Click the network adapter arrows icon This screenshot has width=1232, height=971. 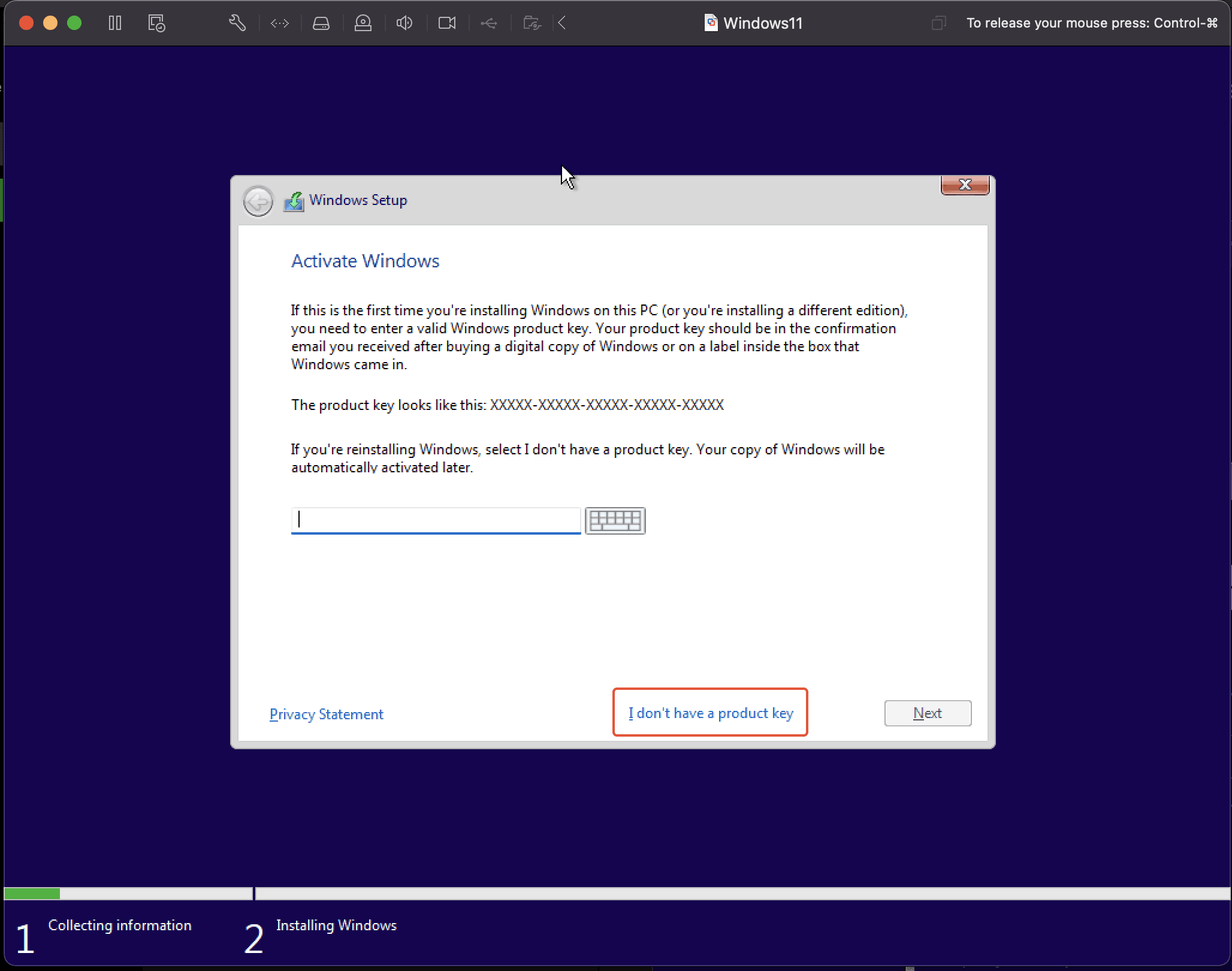pos(280,23)
